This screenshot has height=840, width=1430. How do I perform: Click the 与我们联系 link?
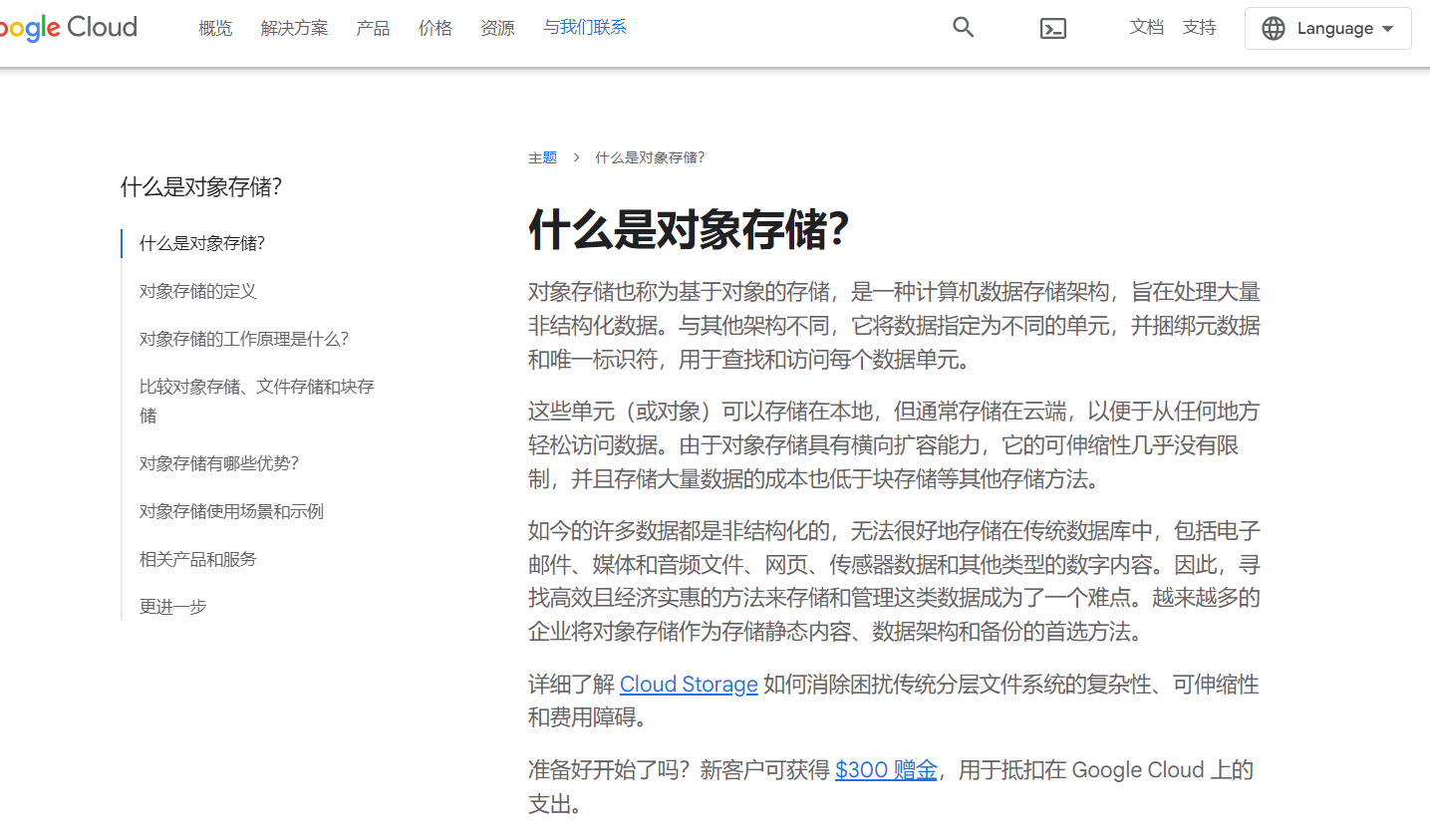[584, 28]
